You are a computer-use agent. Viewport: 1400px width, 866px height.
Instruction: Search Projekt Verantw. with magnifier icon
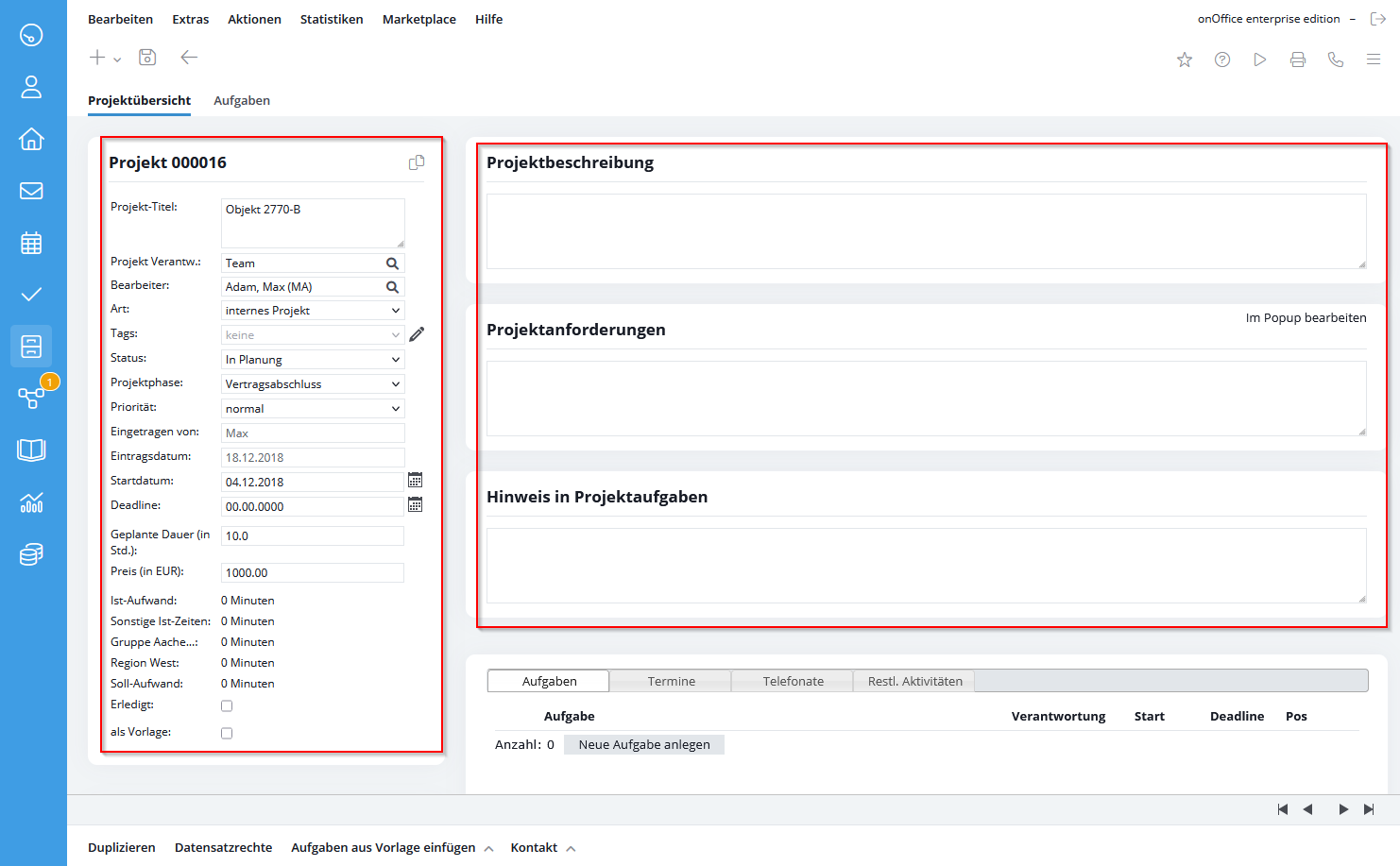(393, 263)
